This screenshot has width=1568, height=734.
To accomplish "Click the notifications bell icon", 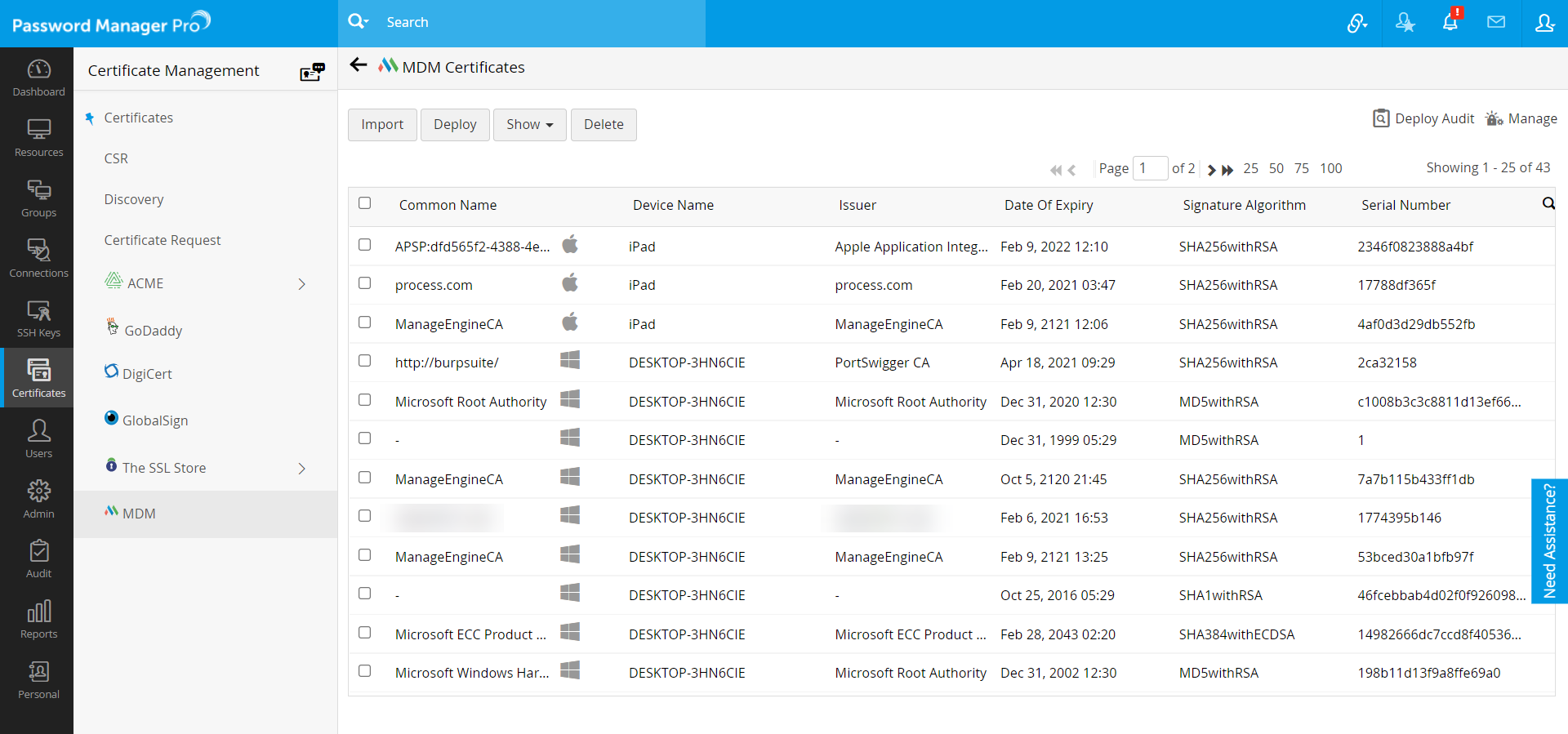I will 1450,23.
